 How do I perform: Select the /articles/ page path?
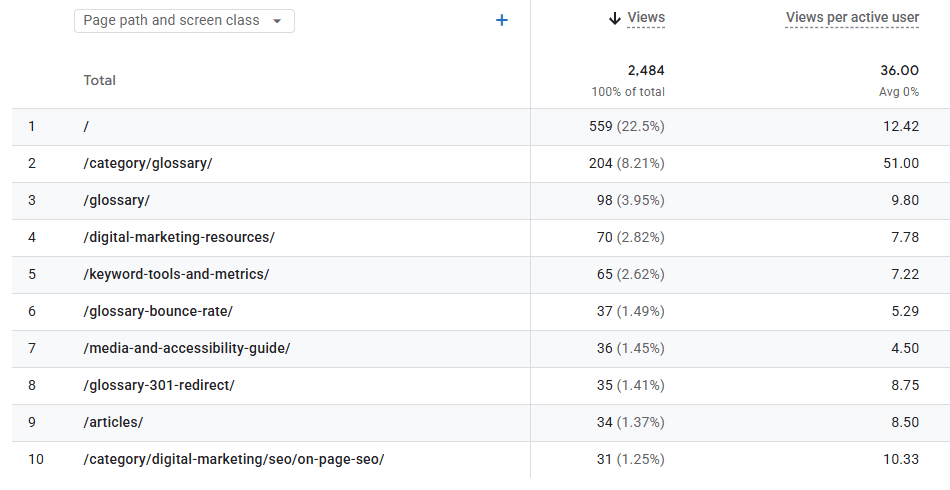point(113,422)
